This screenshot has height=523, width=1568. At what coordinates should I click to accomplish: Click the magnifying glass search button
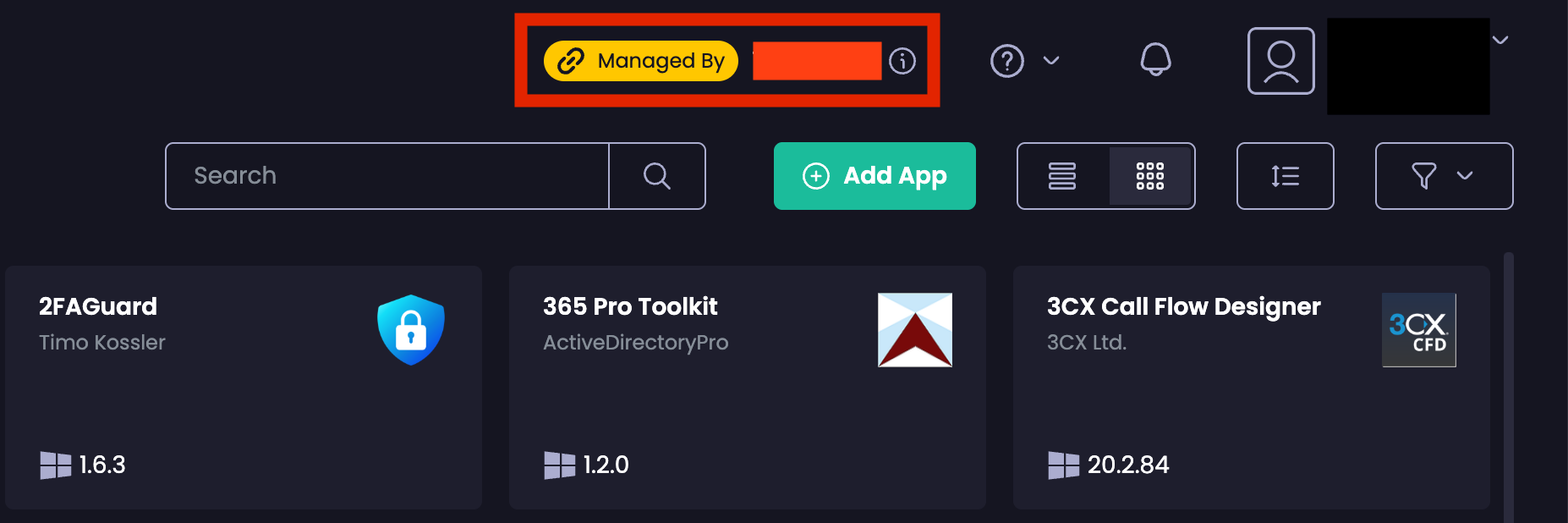point(657,176)
